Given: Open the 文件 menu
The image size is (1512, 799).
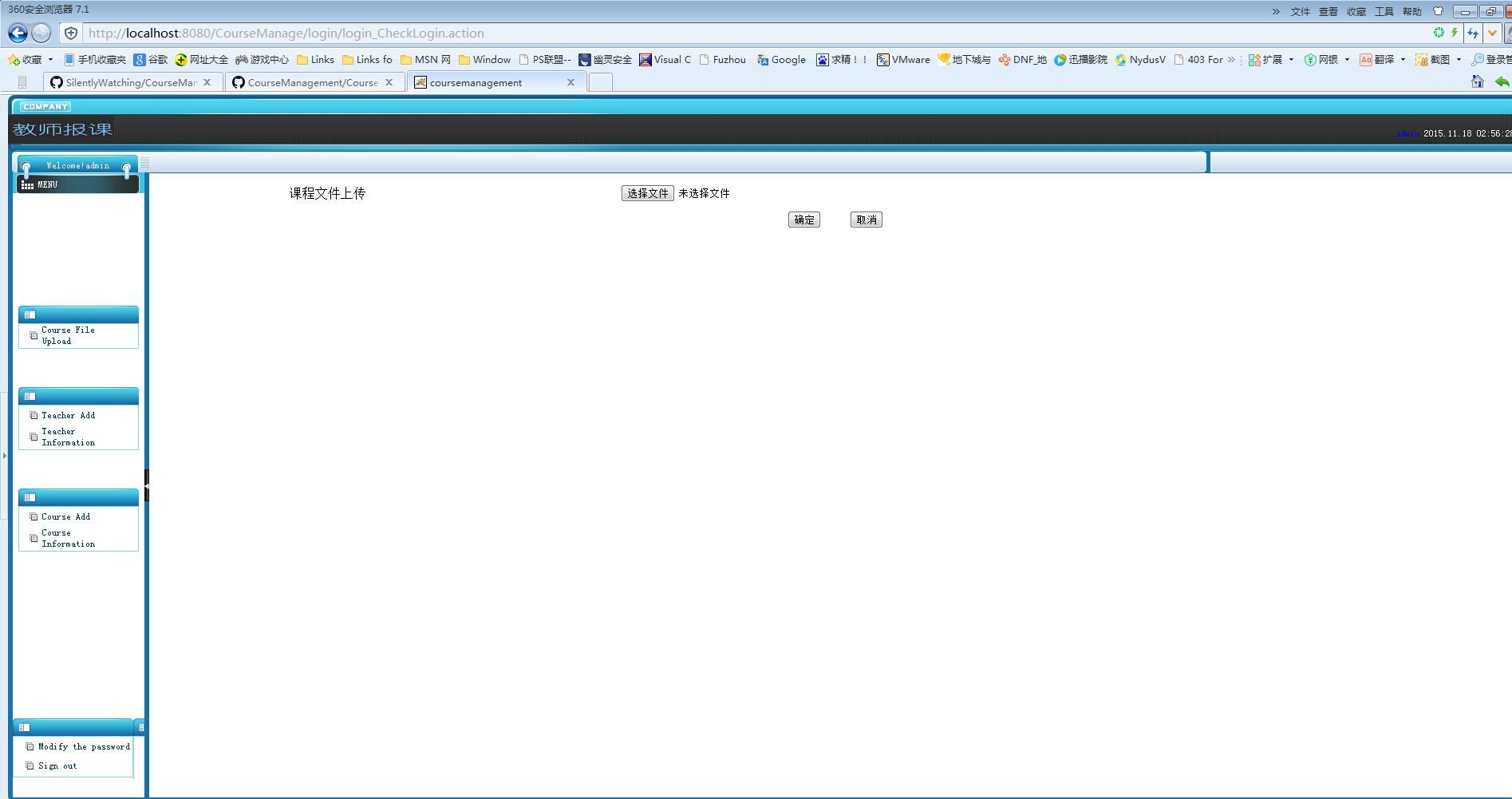Looking at the screenshot, I should [1301, 11].
